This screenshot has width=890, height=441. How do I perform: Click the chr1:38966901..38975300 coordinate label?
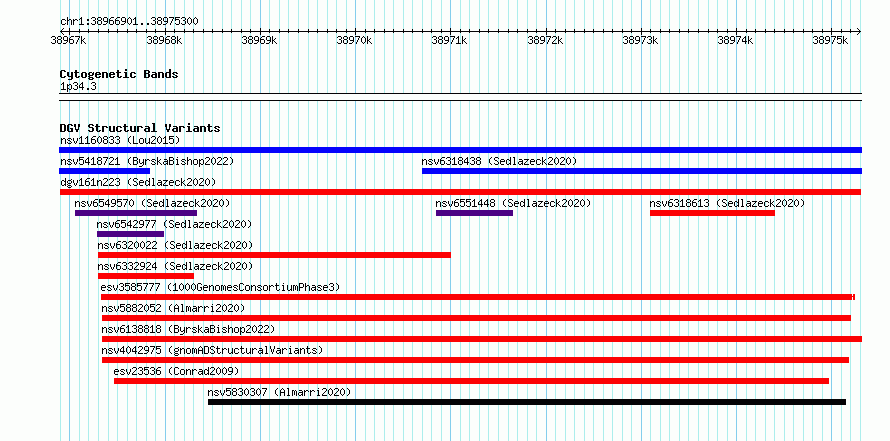(129, 21)
